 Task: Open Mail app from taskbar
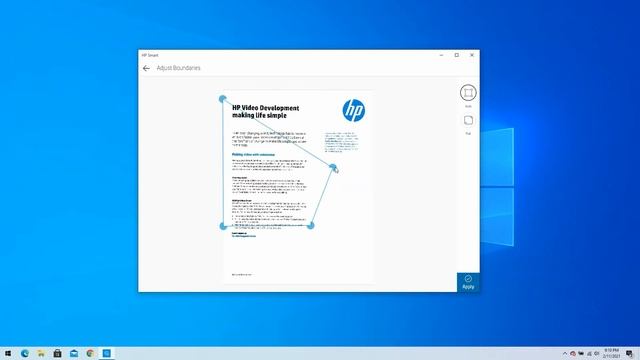tap(74, 353)
